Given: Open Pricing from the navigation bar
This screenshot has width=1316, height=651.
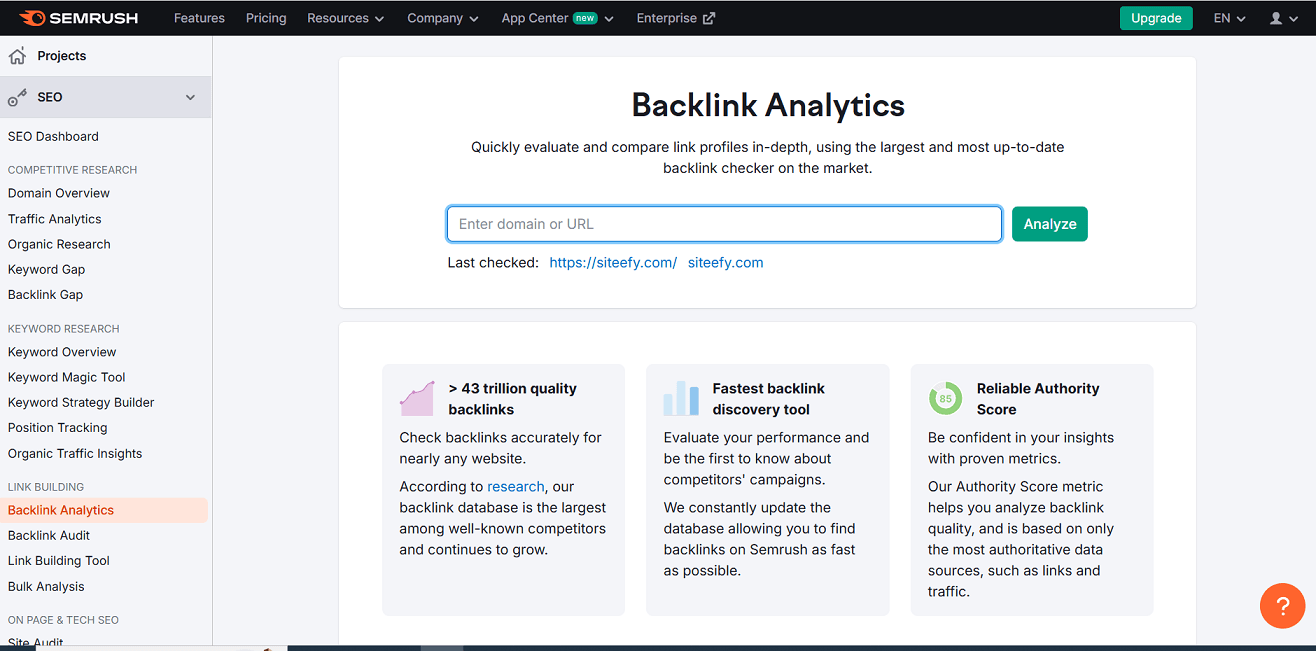Looking at the screenshot, I should 266,17.
